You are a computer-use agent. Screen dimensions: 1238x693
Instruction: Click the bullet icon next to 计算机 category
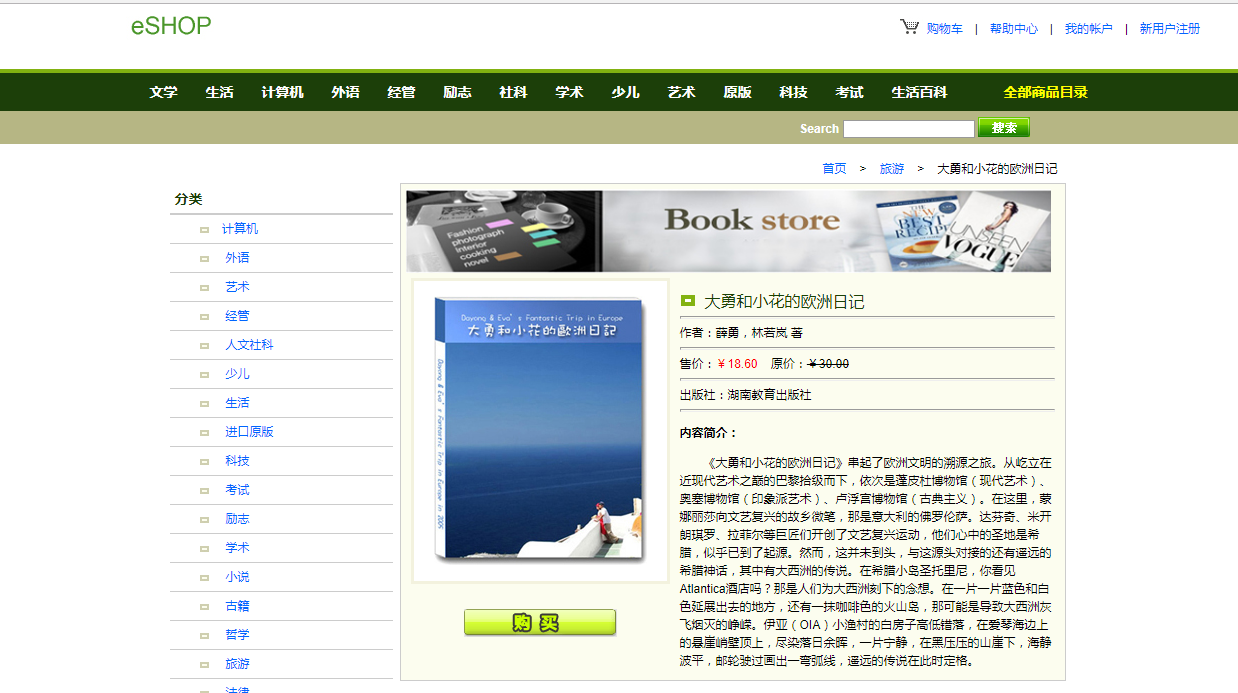coord(204,230)
